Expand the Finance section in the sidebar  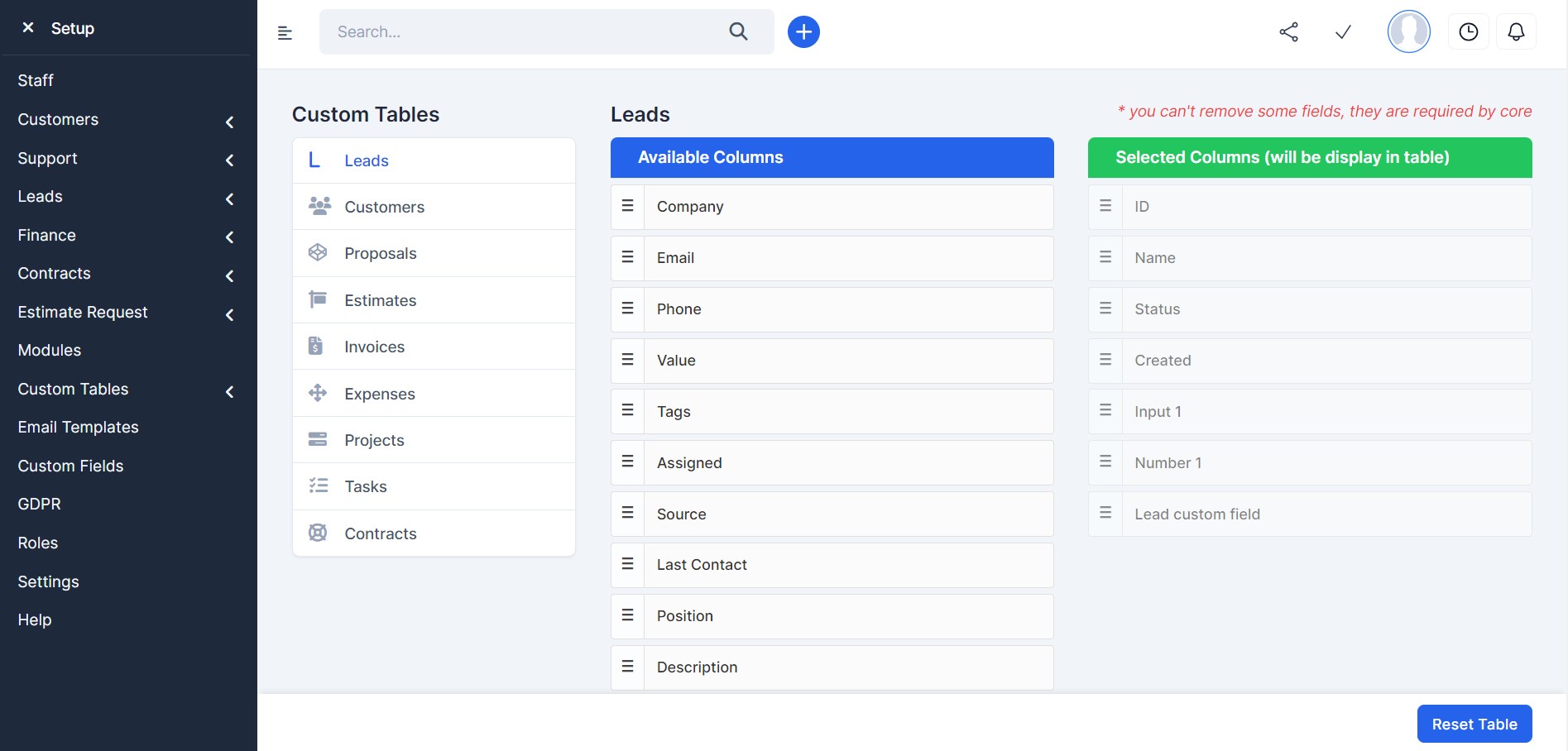click(229, 237)
